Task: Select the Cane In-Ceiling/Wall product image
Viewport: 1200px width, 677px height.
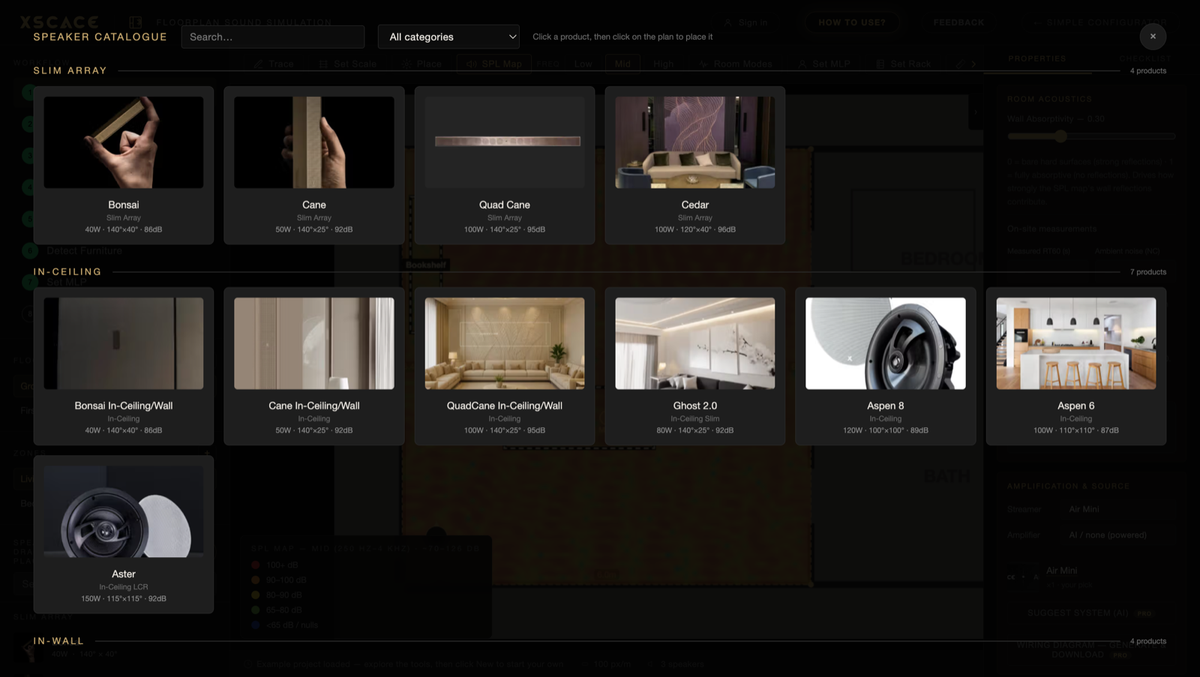Action: [x=314, y=343]
